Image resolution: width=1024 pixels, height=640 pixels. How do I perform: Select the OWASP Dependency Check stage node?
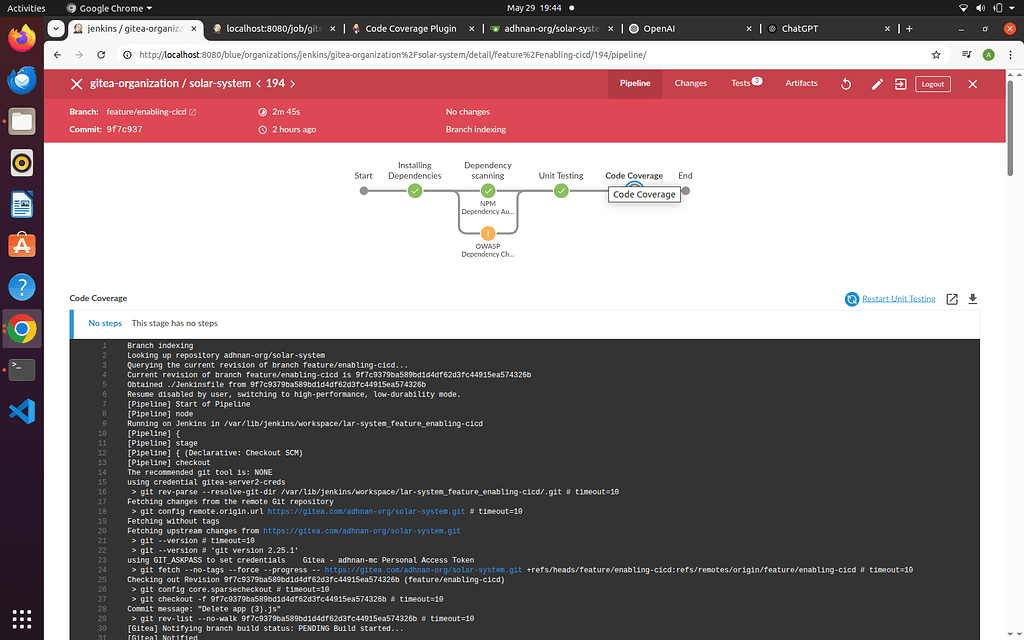tap(488, 233)
